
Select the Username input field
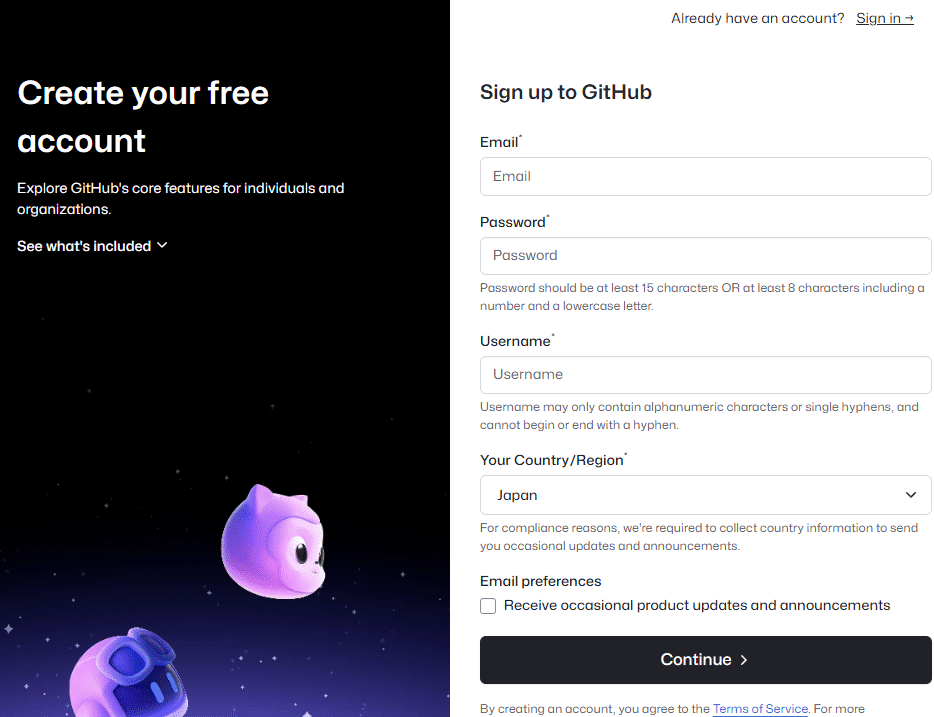point(705,375)
